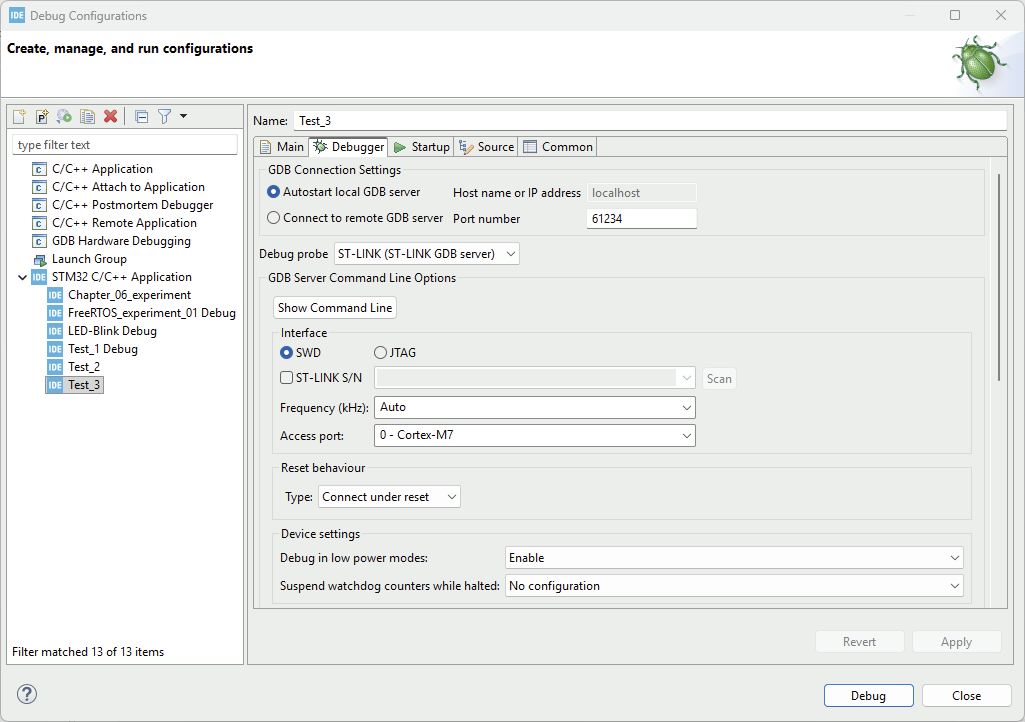Click the help question mark icon
The height and width of the screenshot is (722, 1025).
(x=26, y=694)
